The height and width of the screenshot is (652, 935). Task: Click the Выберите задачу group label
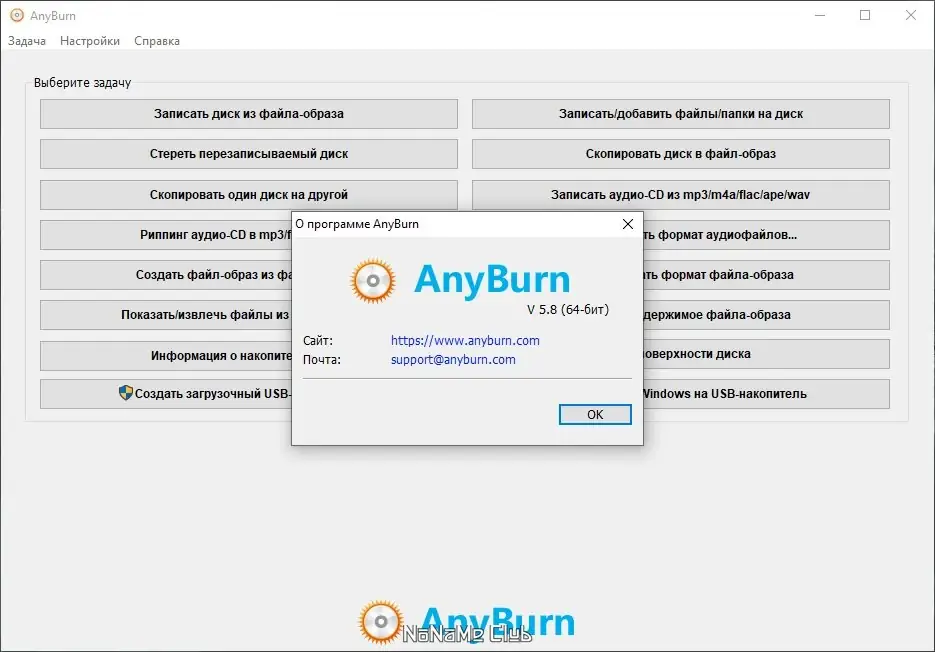[x=82, y=83]
